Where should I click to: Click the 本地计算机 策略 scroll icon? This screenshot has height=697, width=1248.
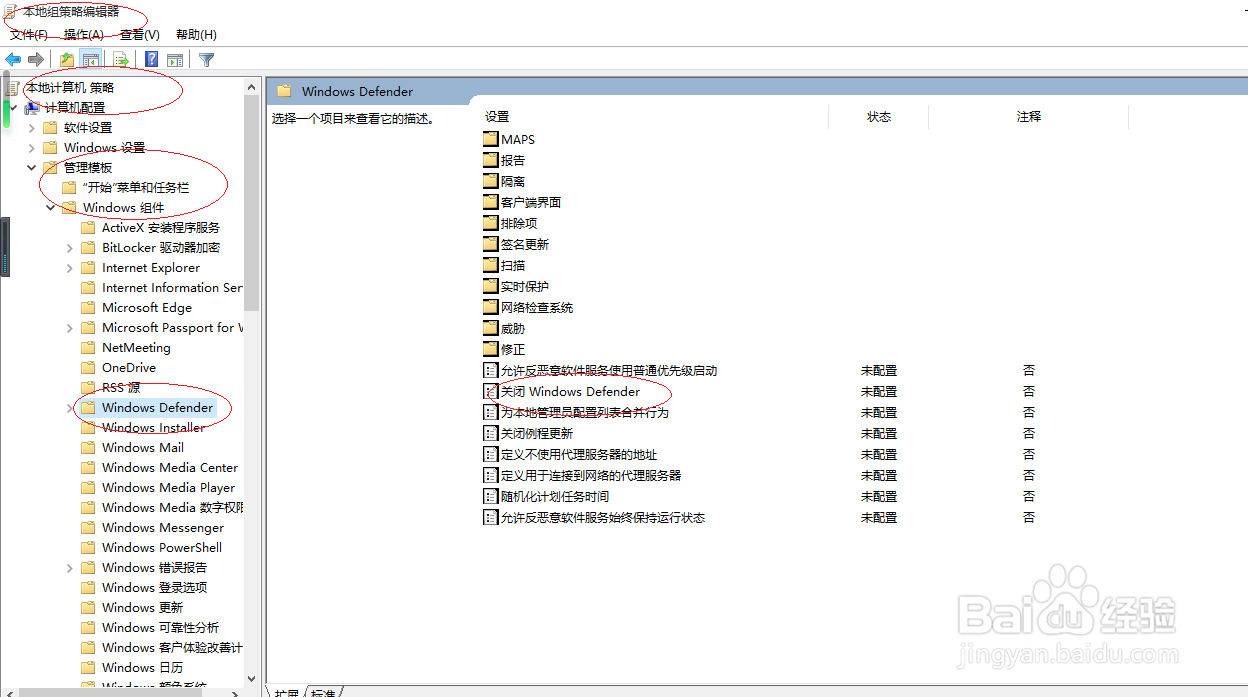click(12, 87)
